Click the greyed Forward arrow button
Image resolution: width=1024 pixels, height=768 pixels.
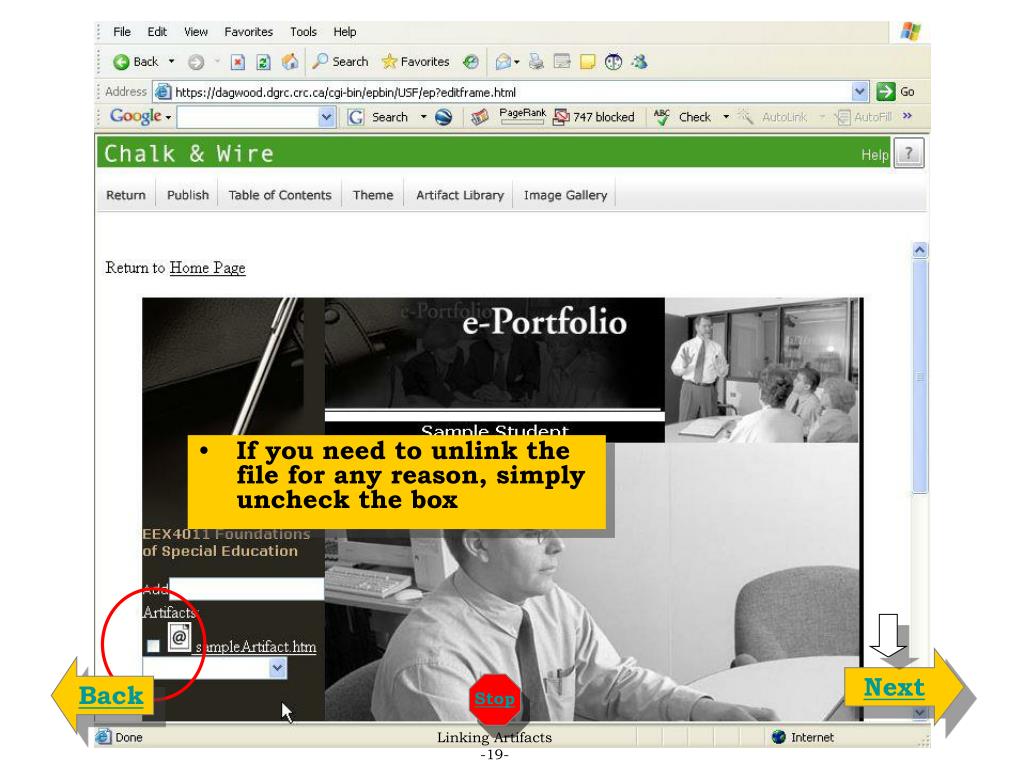pyautogui.click(x=195, y=62)
